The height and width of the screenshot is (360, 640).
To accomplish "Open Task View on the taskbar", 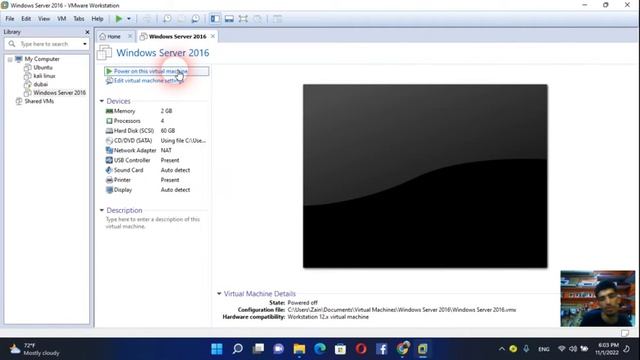I will [258, 349].
